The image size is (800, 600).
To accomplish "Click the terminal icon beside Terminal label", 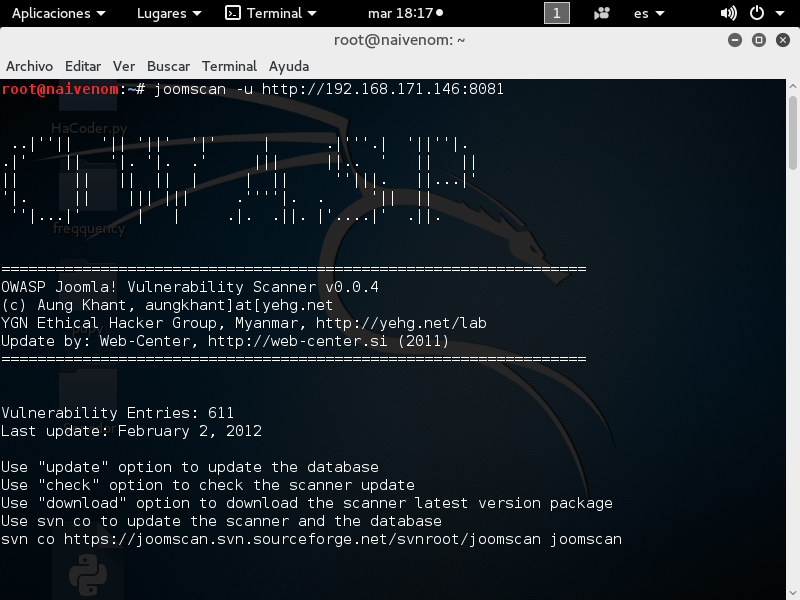I will pyautogui.click(x=233, y=13).
